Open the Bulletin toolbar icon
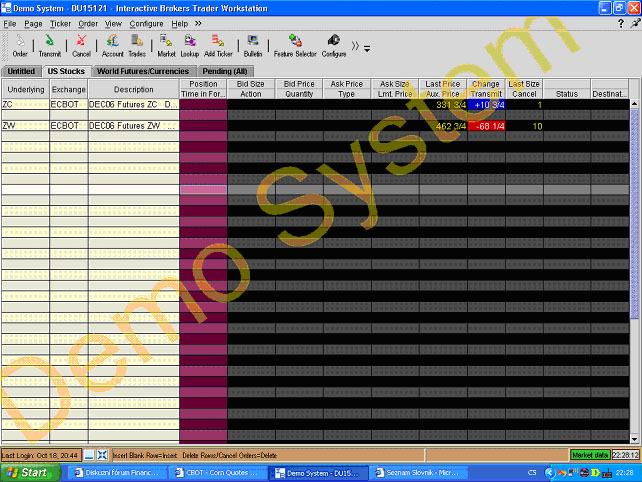 point(253,45)
